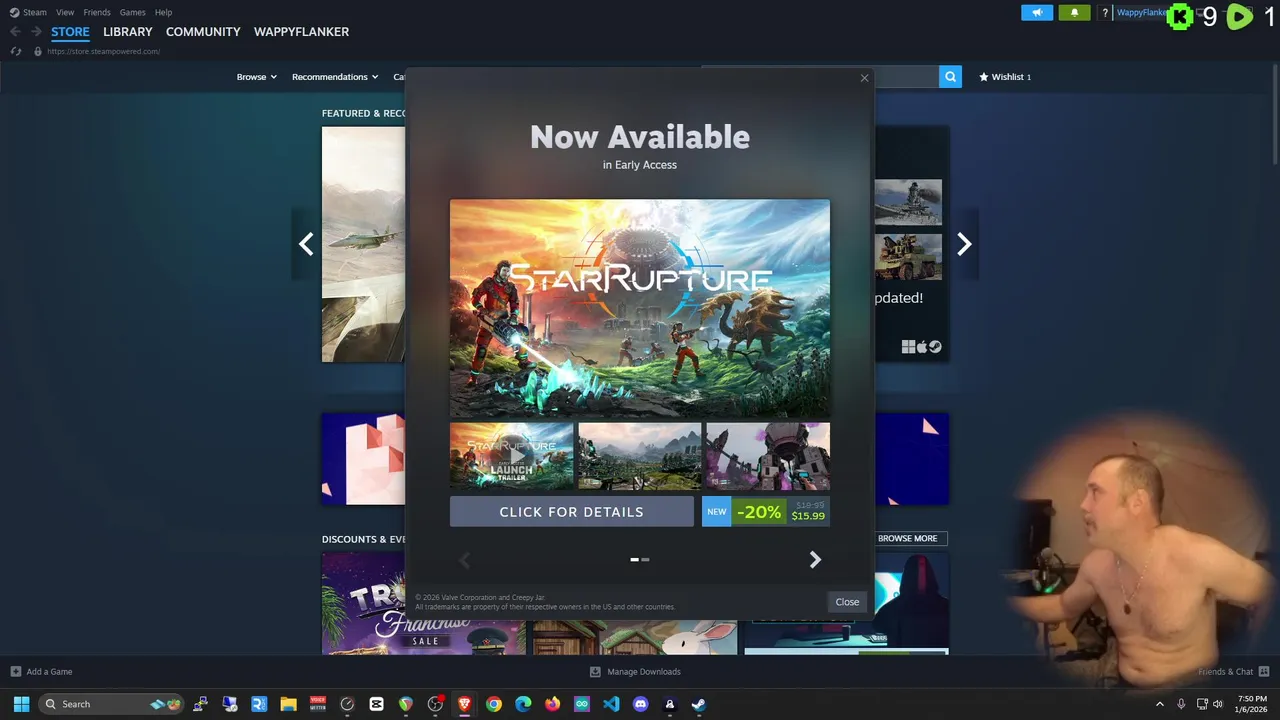Open Manage Downloads in the bottom bar
Image resolution: width=1280 pixels, height=720 pixels.
click(x=635, y=671)
